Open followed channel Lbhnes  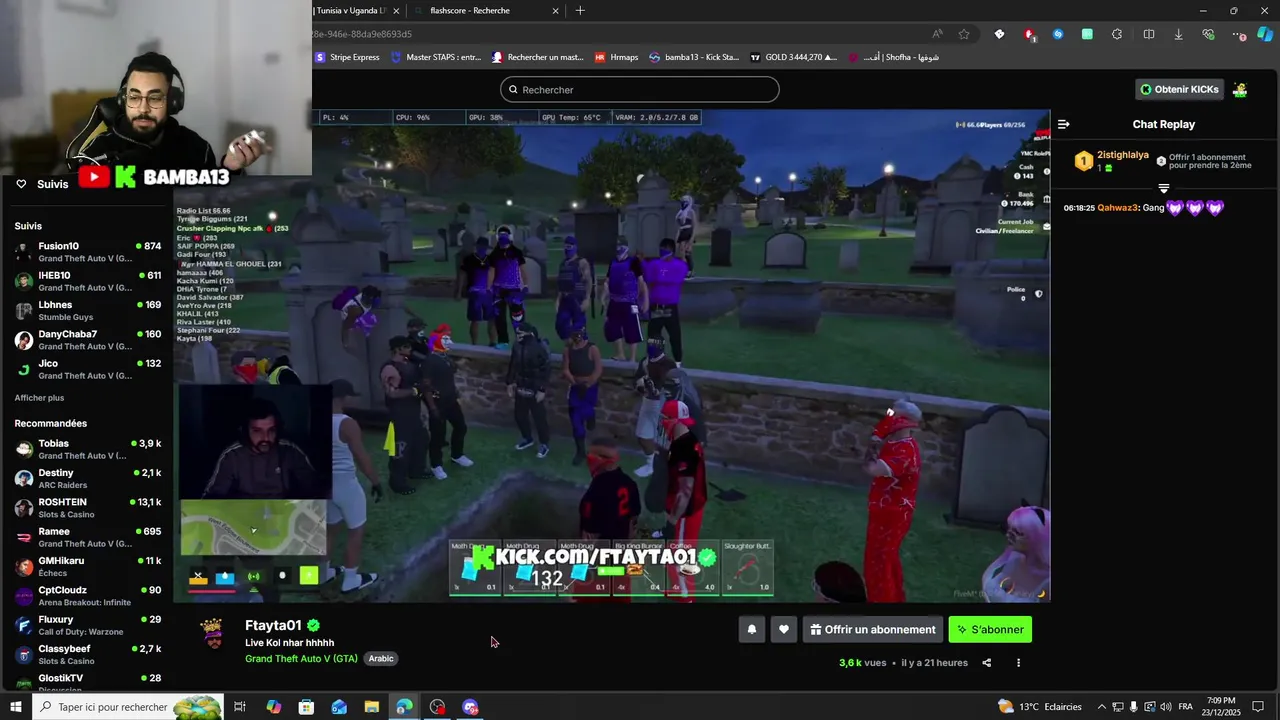point(88,310)
